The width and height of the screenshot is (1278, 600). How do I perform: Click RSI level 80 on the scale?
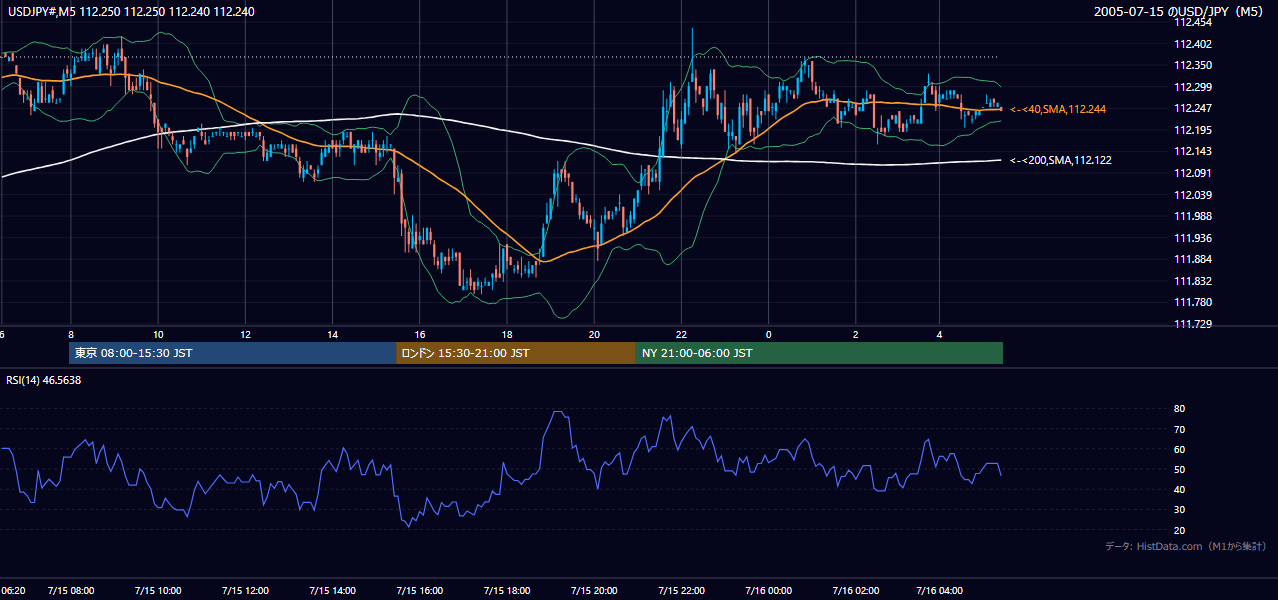click(x=1179, y=409)
